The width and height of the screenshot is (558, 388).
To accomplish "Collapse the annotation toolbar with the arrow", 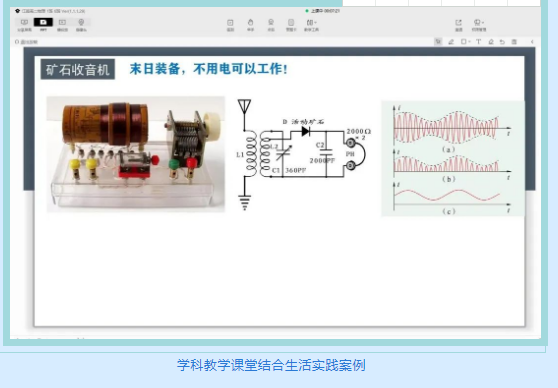I will (x=532, y=42).
